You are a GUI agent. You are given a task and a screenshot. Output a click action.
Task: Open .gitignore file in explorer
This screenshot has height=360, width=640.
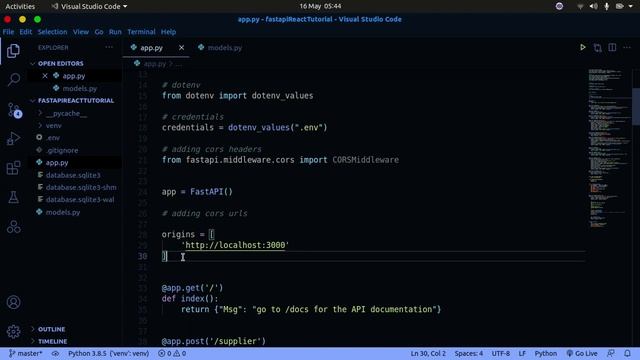pyautogui.click(x=62, y=150)
